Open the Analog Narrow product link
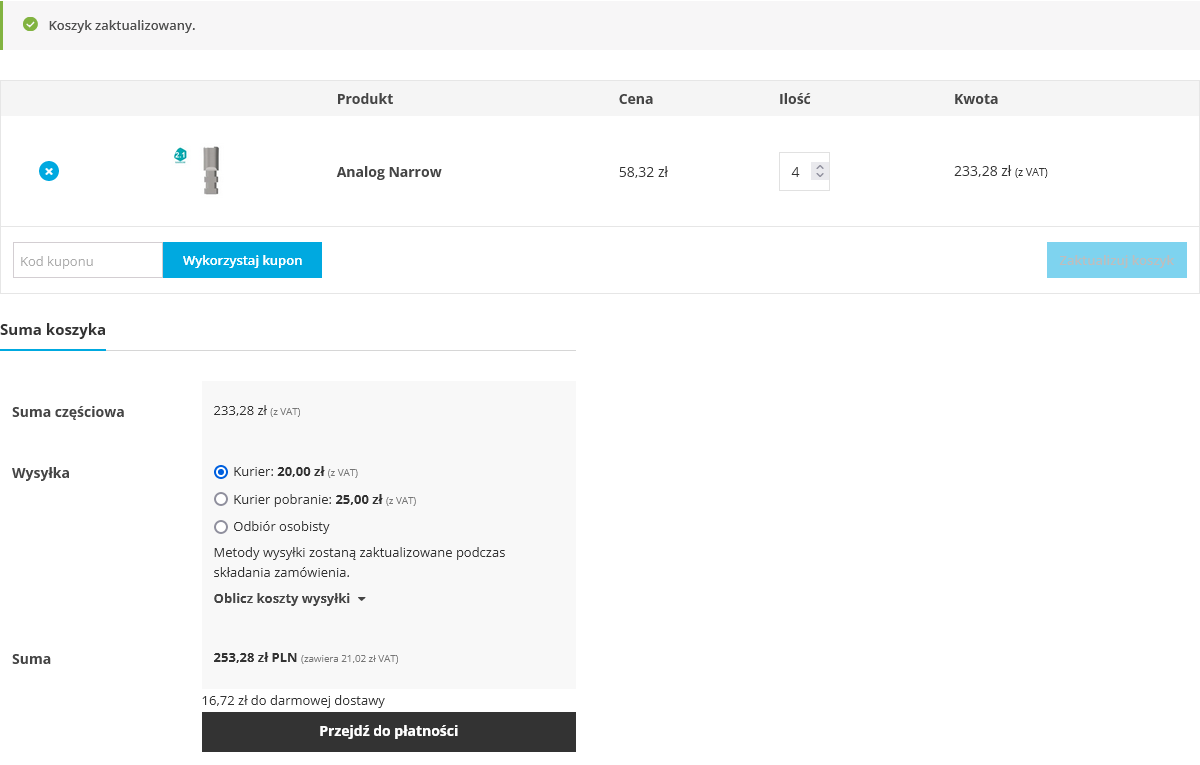 pyautogui.click(x=389, y=172)
